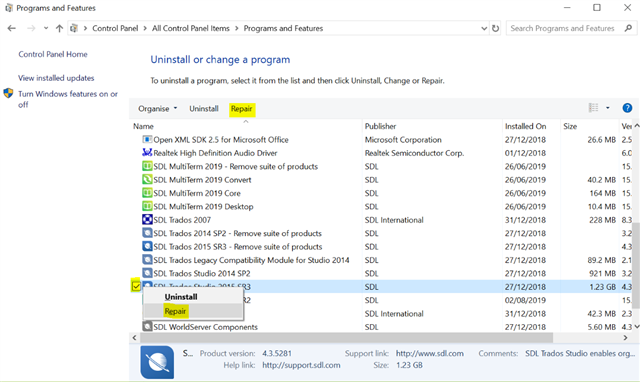Sort by the Installed On column header
640x382 pixels.
coord(525,126)
